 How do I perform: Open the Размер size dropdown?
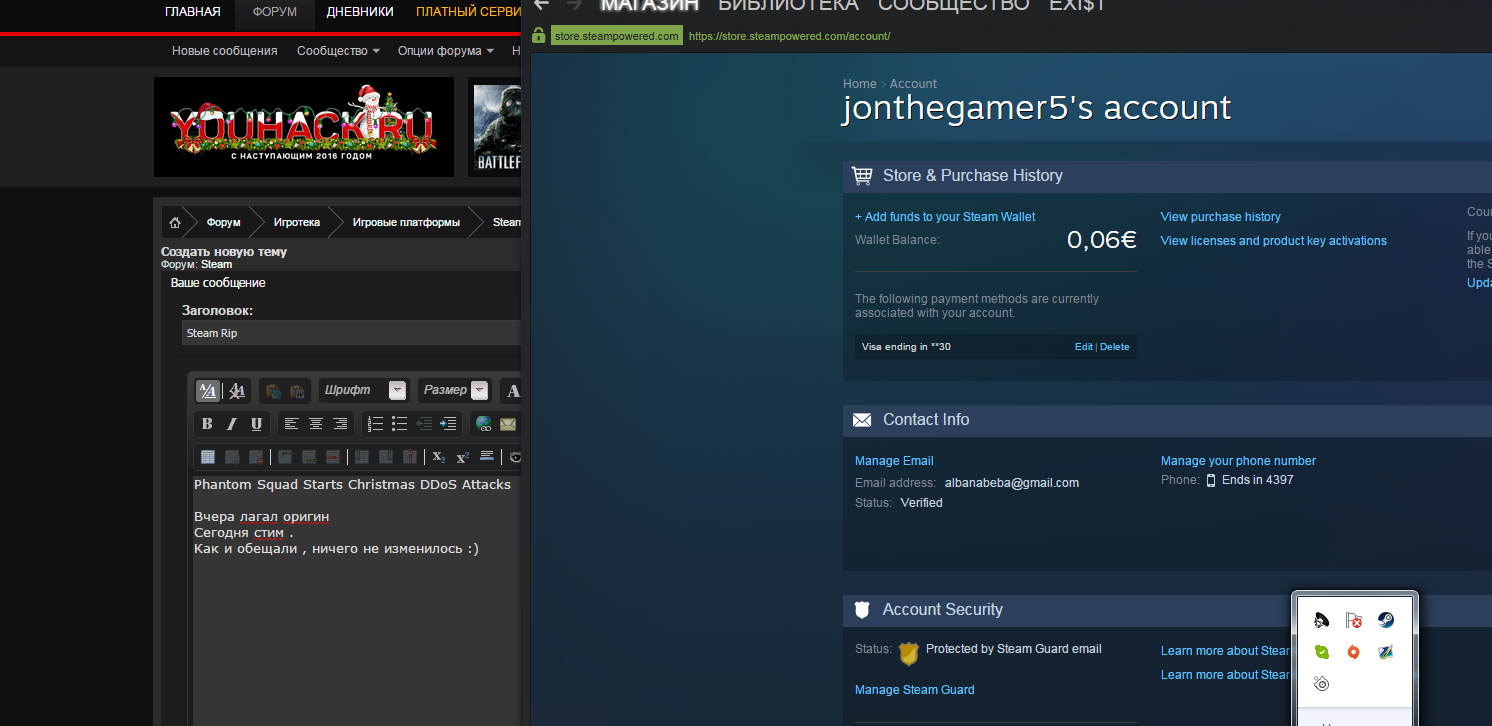[454, 390]
